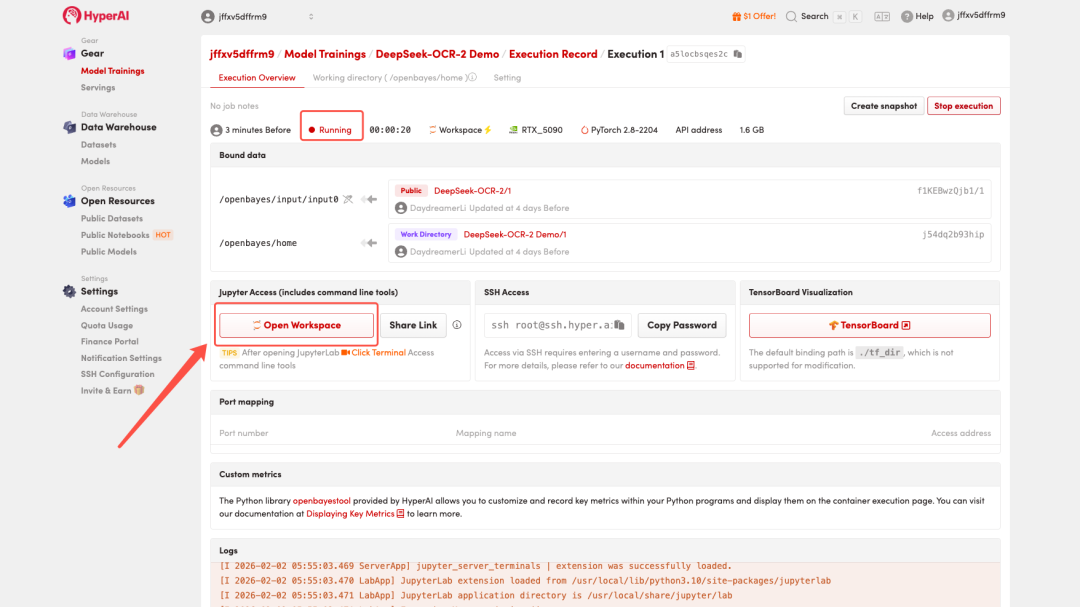Open the Displaying Key Metrics link
This screenshot has width=1080, height=607.
(350, 514)
